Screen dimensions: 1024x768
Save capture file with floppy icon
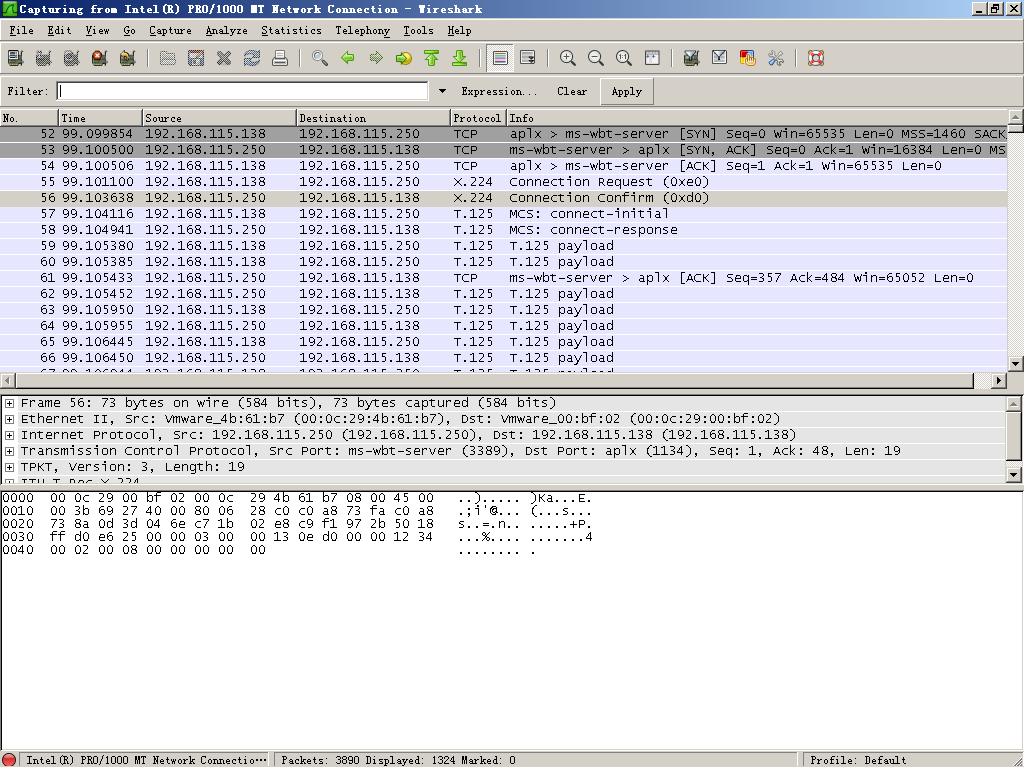pos(195,58)
